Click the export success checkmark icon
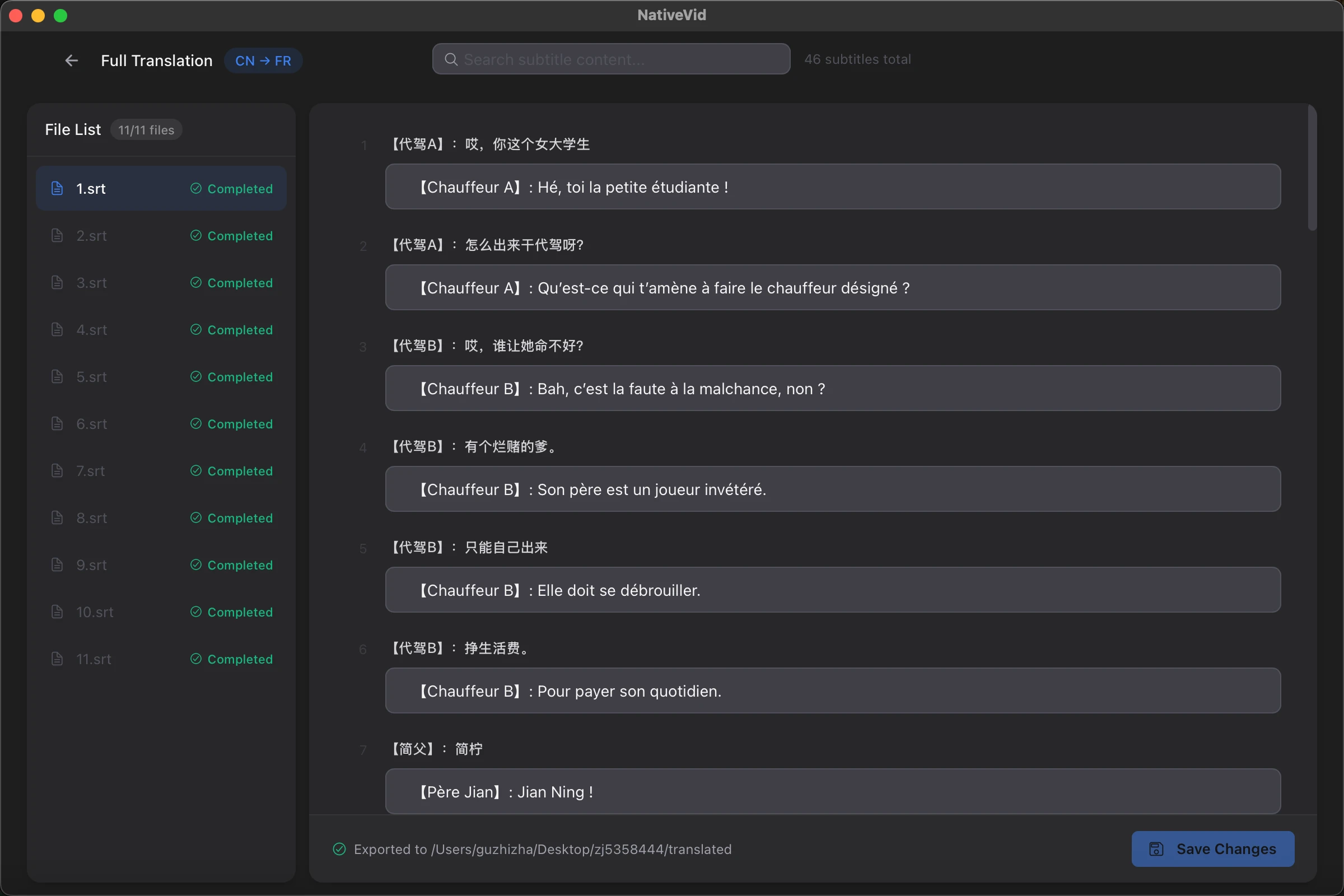1344x896 pixels. [x=339, y=849]
